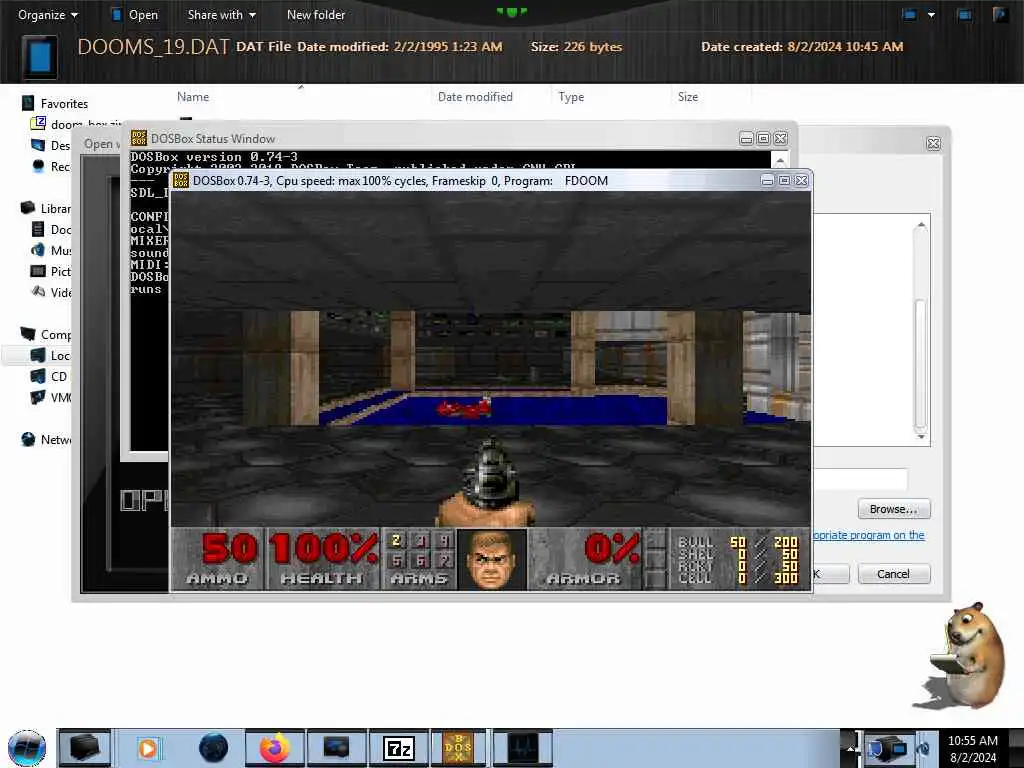This screenshot has width=1024, height=768.
Task: Sort files by the Type column
Action: pyautogui.click(x=571, y=97)
